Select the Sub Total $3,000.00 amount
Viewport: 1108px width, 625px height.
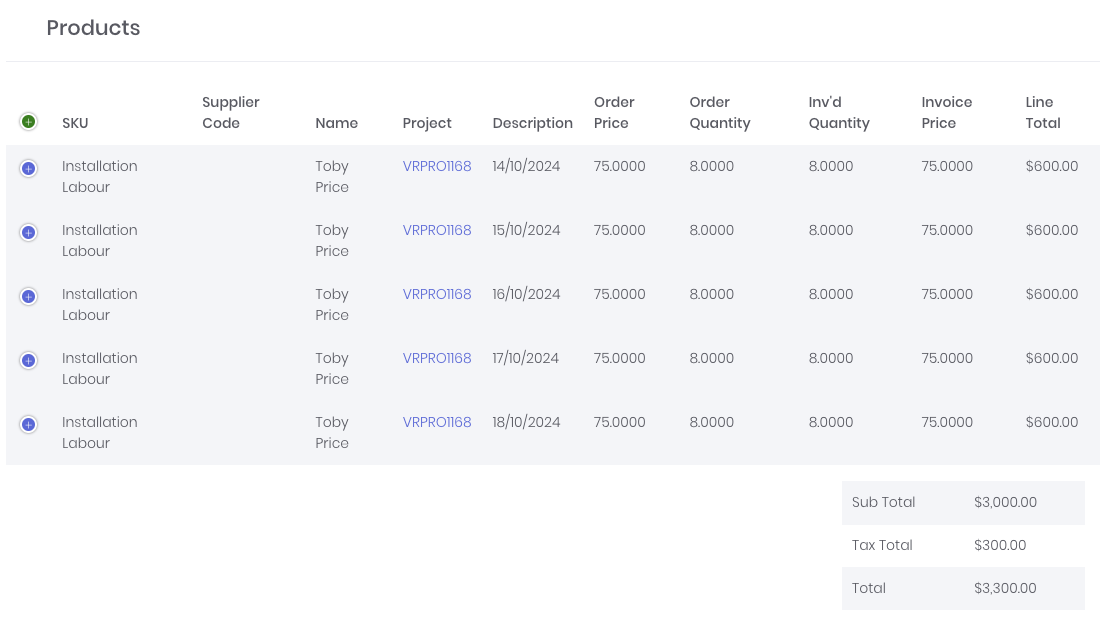click(x=1006, y=503)
